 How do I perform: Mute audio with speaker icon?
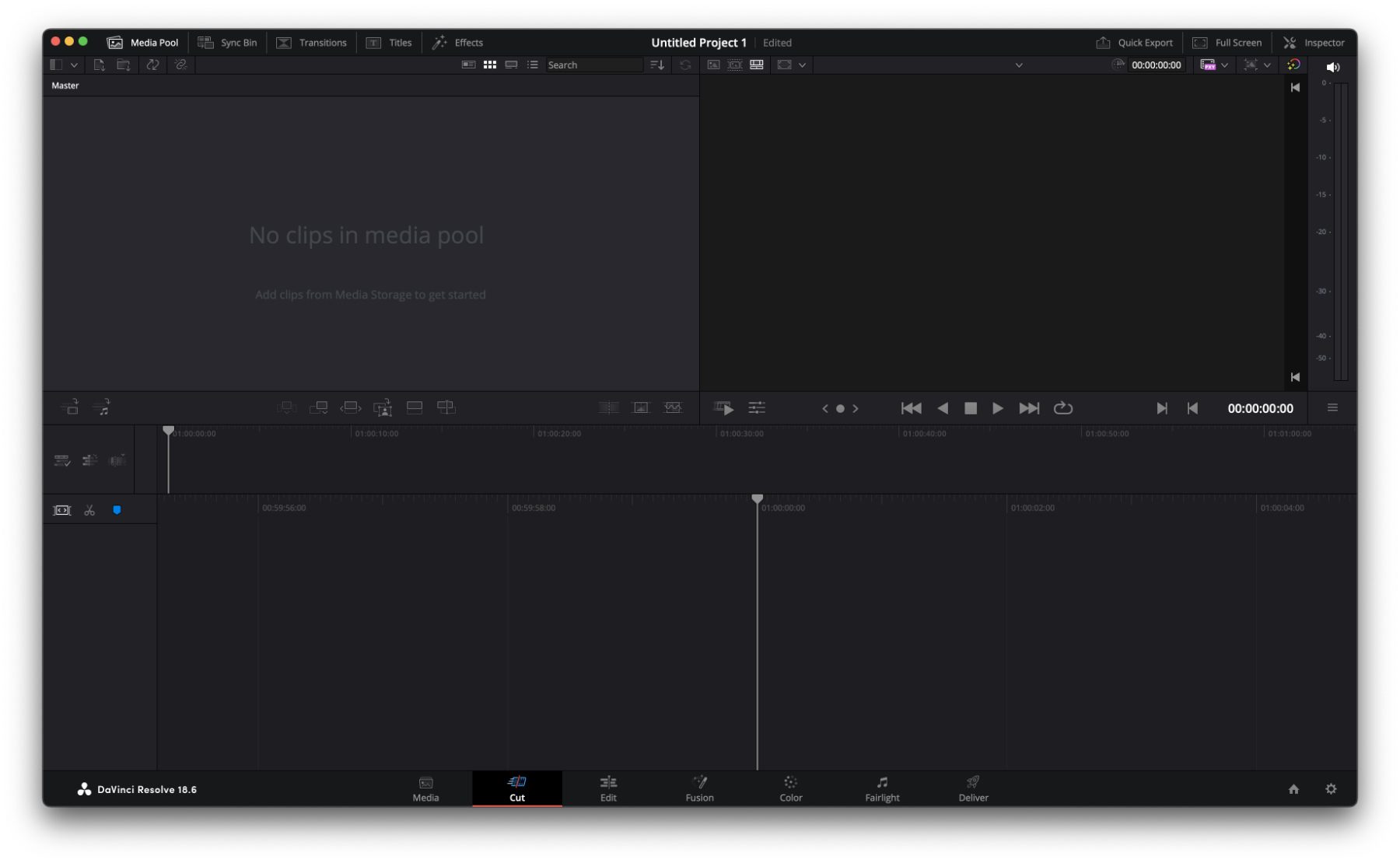point(1332,68)
